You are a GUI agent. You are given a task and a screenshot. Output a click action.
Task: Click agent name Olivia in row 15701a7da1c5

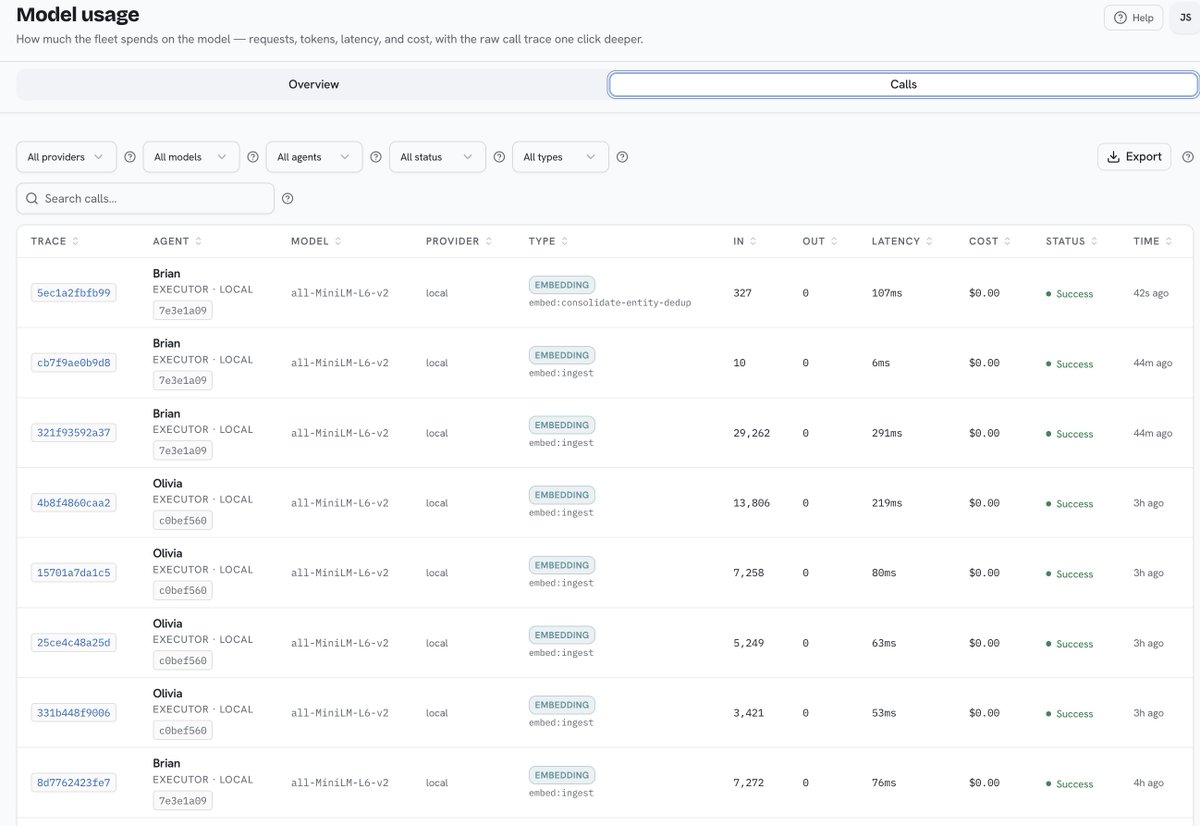click(168, 553)
